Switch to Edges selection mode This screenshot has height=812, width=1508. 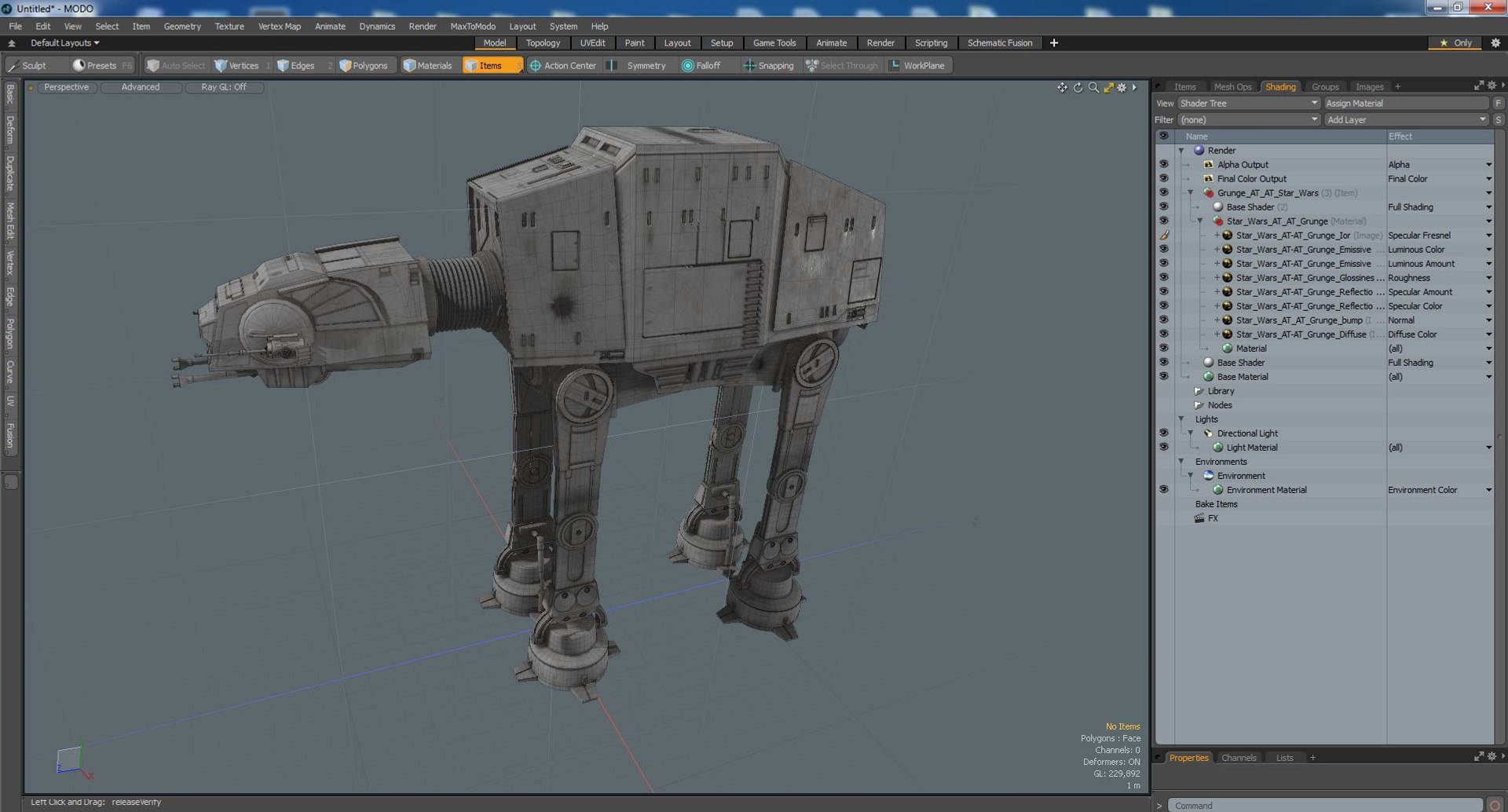296,66
